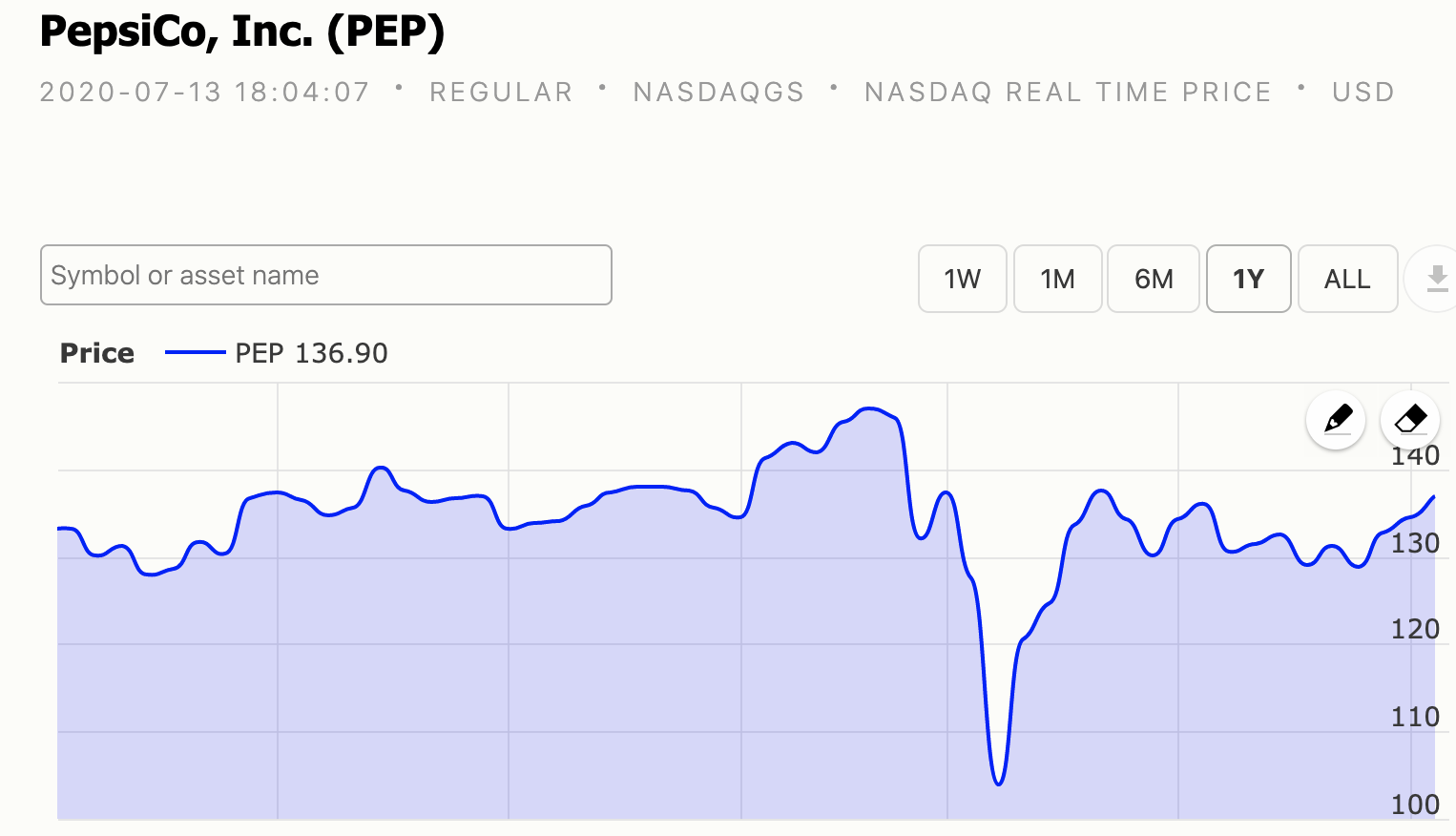The width and height of the screenshot is (1456, 836).
Task: Click the 100 price axis label
Action: pyautogui.click(x=1415, y=805)
